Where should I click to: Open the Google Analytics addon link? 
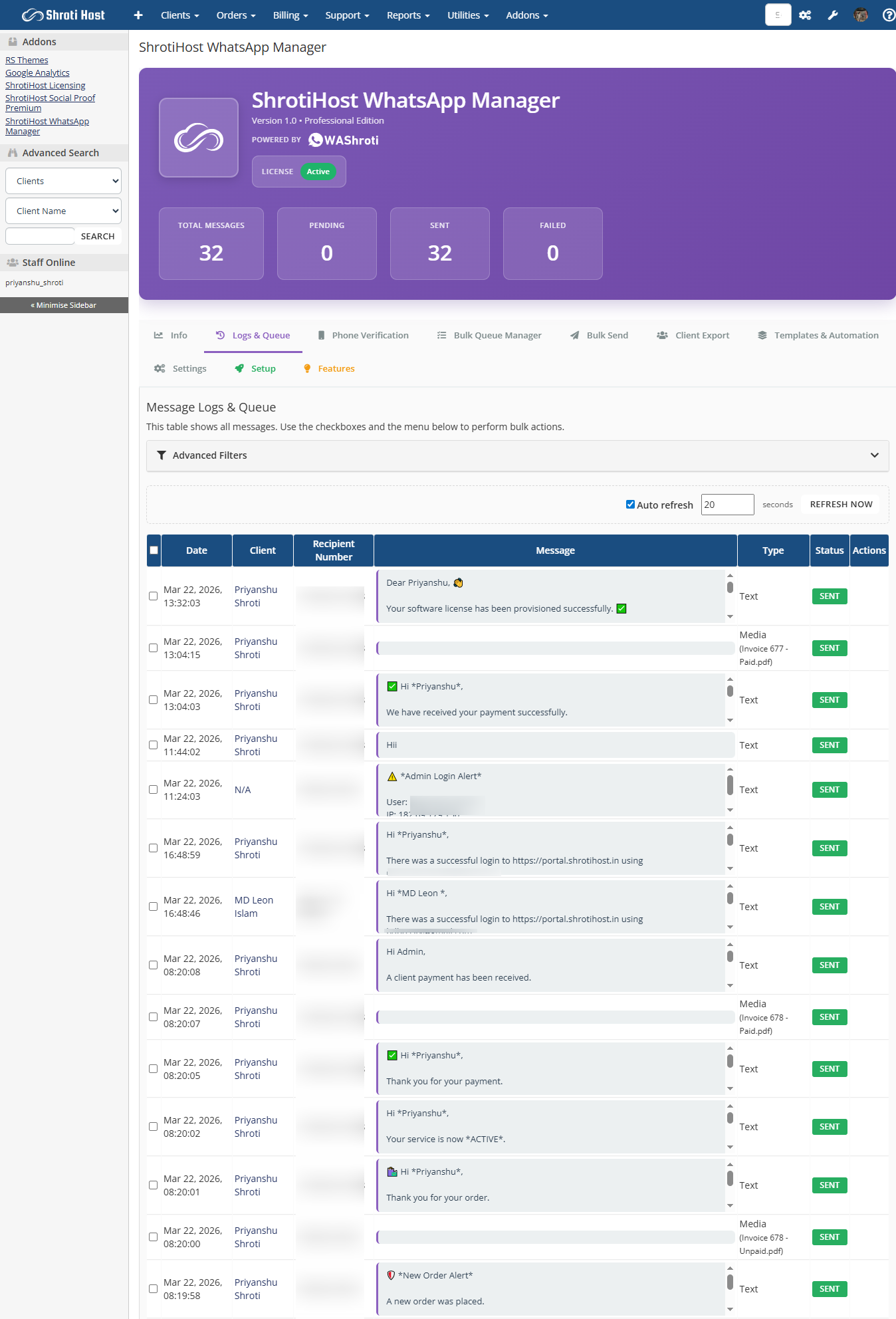pyautogui.click(x=37, y=72)
